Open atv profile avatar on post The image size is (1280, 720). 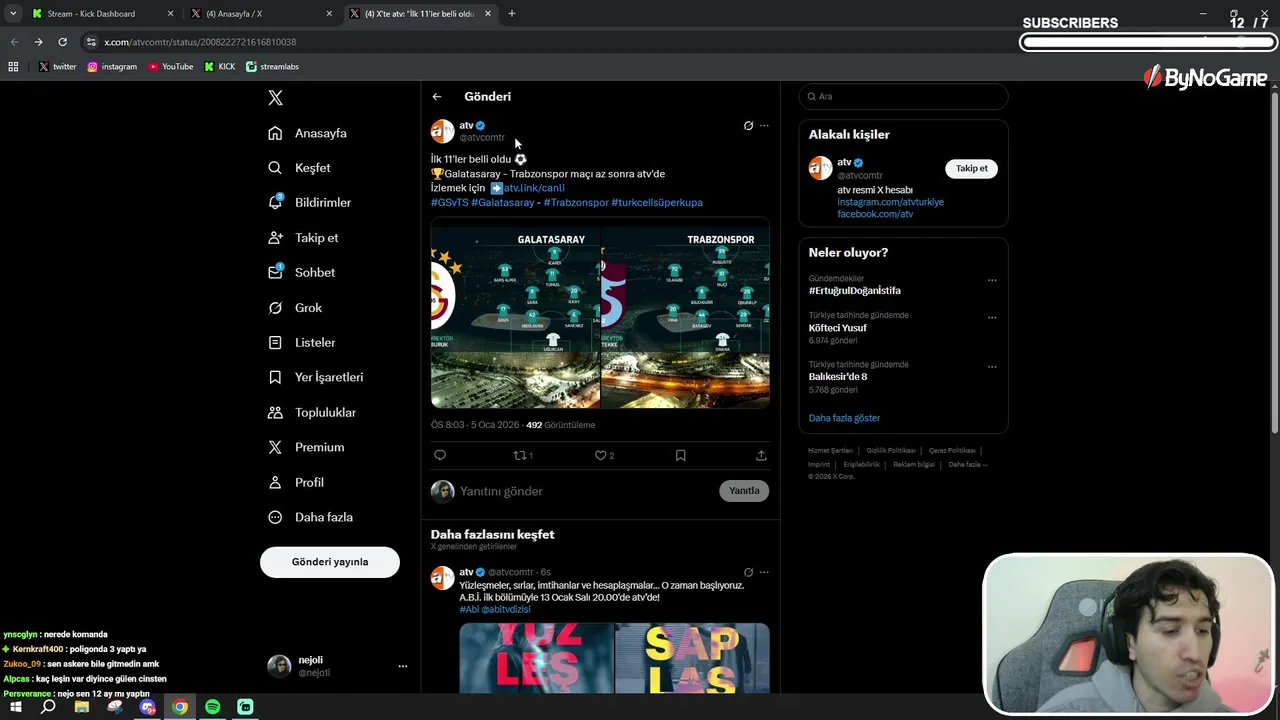[x=442, y=131]
